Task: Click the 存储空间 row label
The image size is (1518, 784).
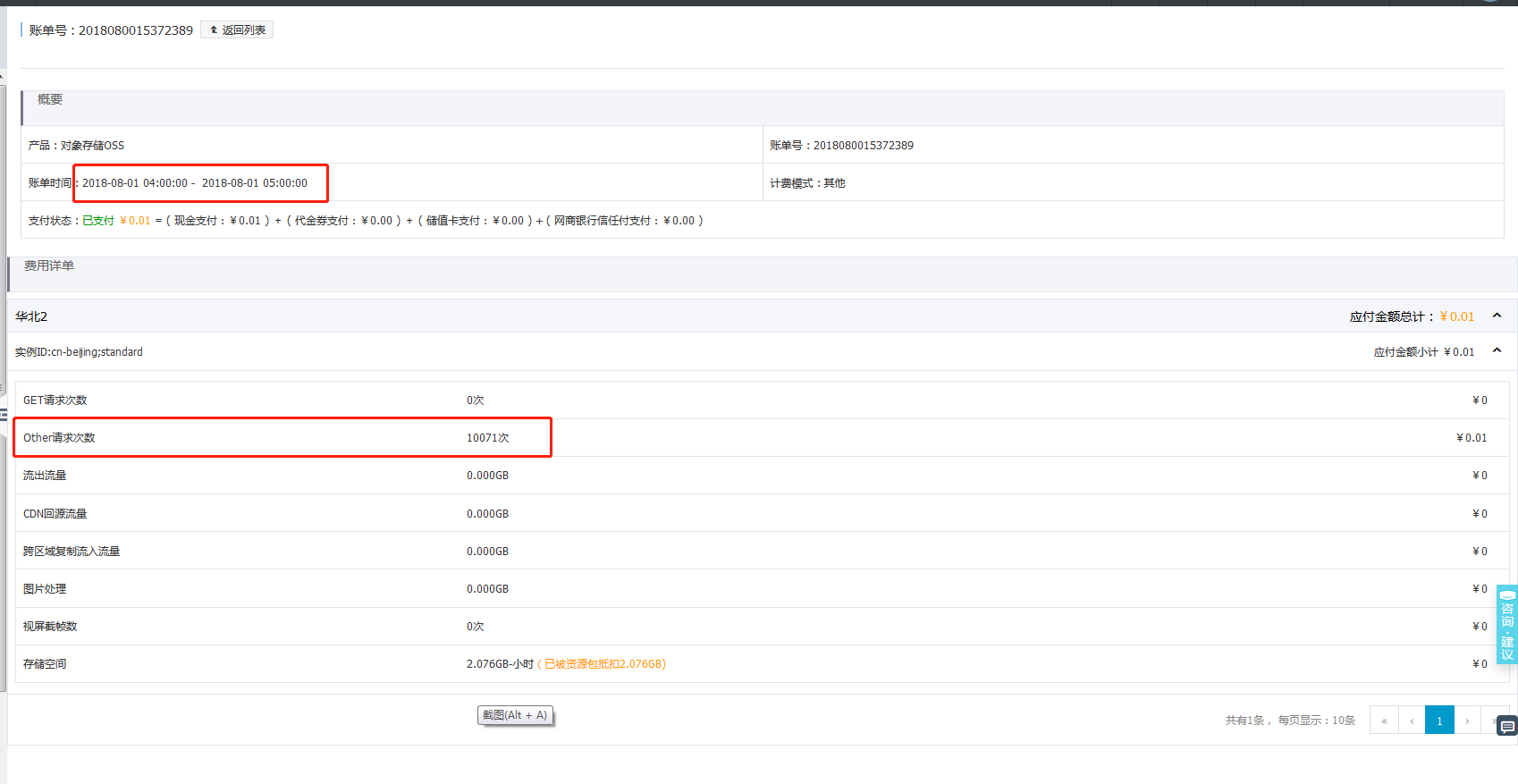Action: (x=45, y=664)
